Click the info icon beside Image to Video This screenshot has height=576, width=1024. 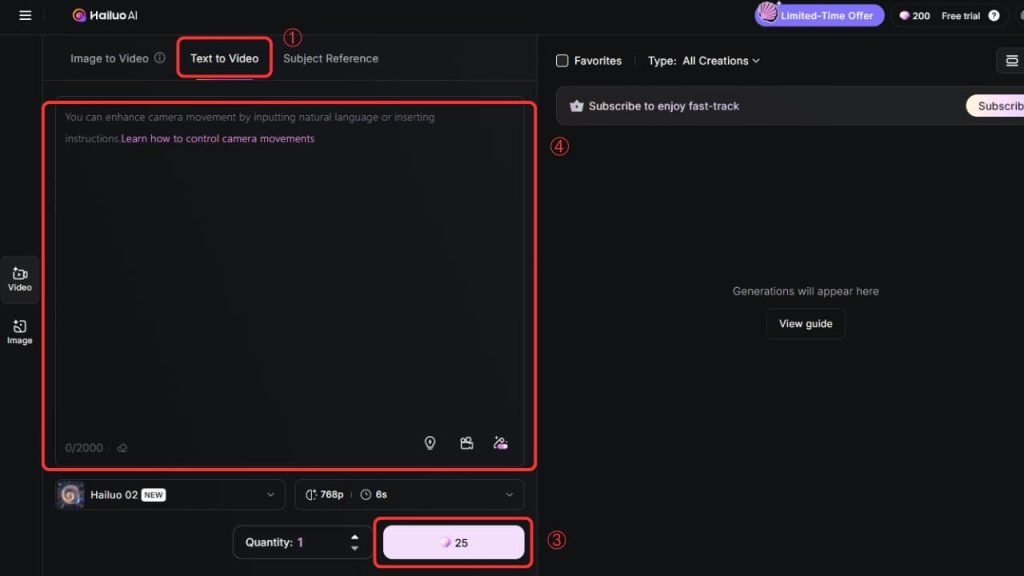[160, 59]
